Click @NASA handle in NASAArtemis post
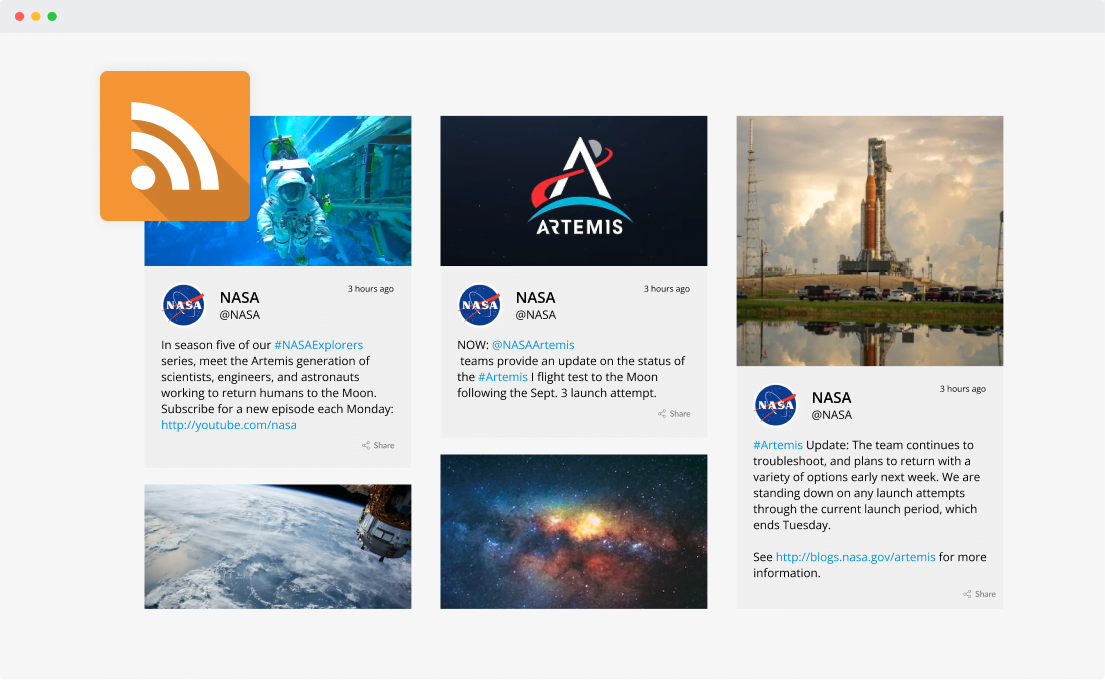The image size is (1105, 680). coord(536,315)
